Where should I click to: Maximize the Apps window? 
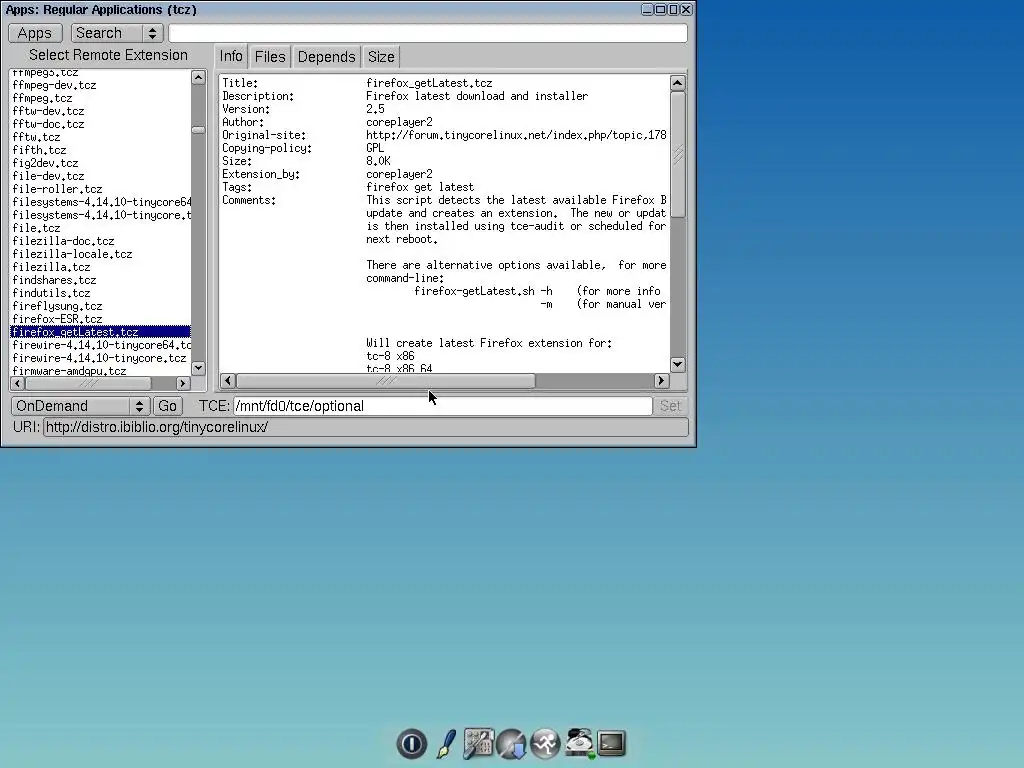pos(673,9)
